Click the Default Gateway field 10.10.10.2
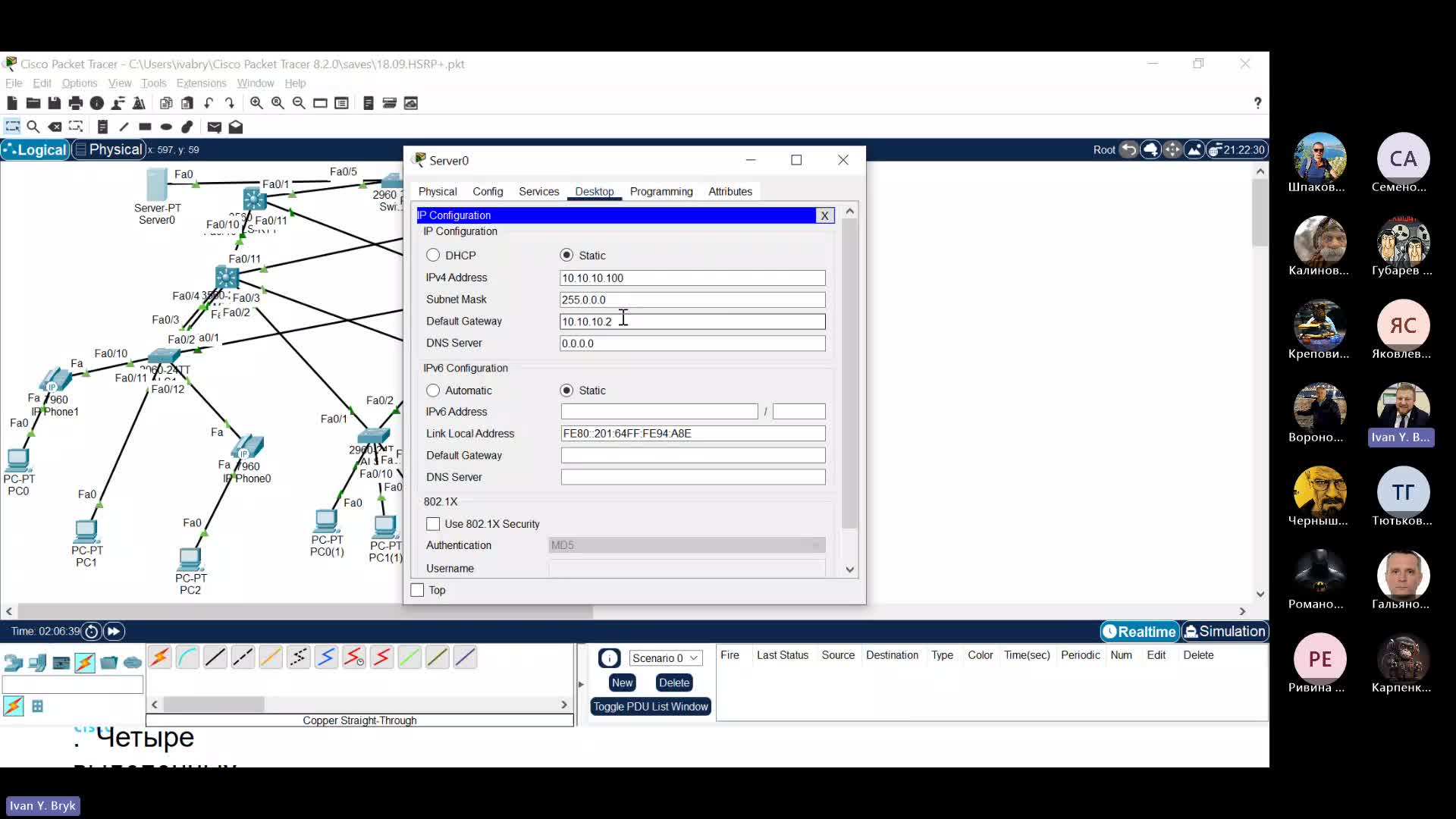This screenshot has height=819, width=1456. point(692,322)
